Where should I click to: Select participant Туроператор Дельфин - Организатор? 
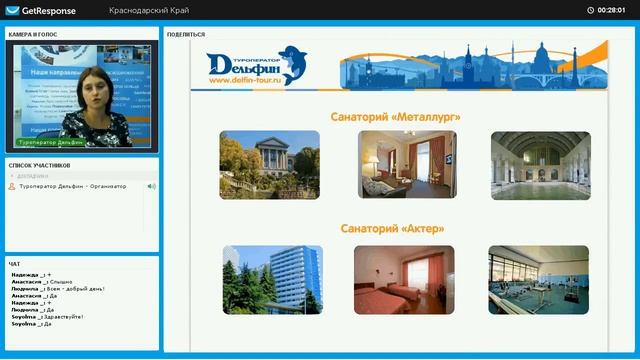tap(73, 187)
